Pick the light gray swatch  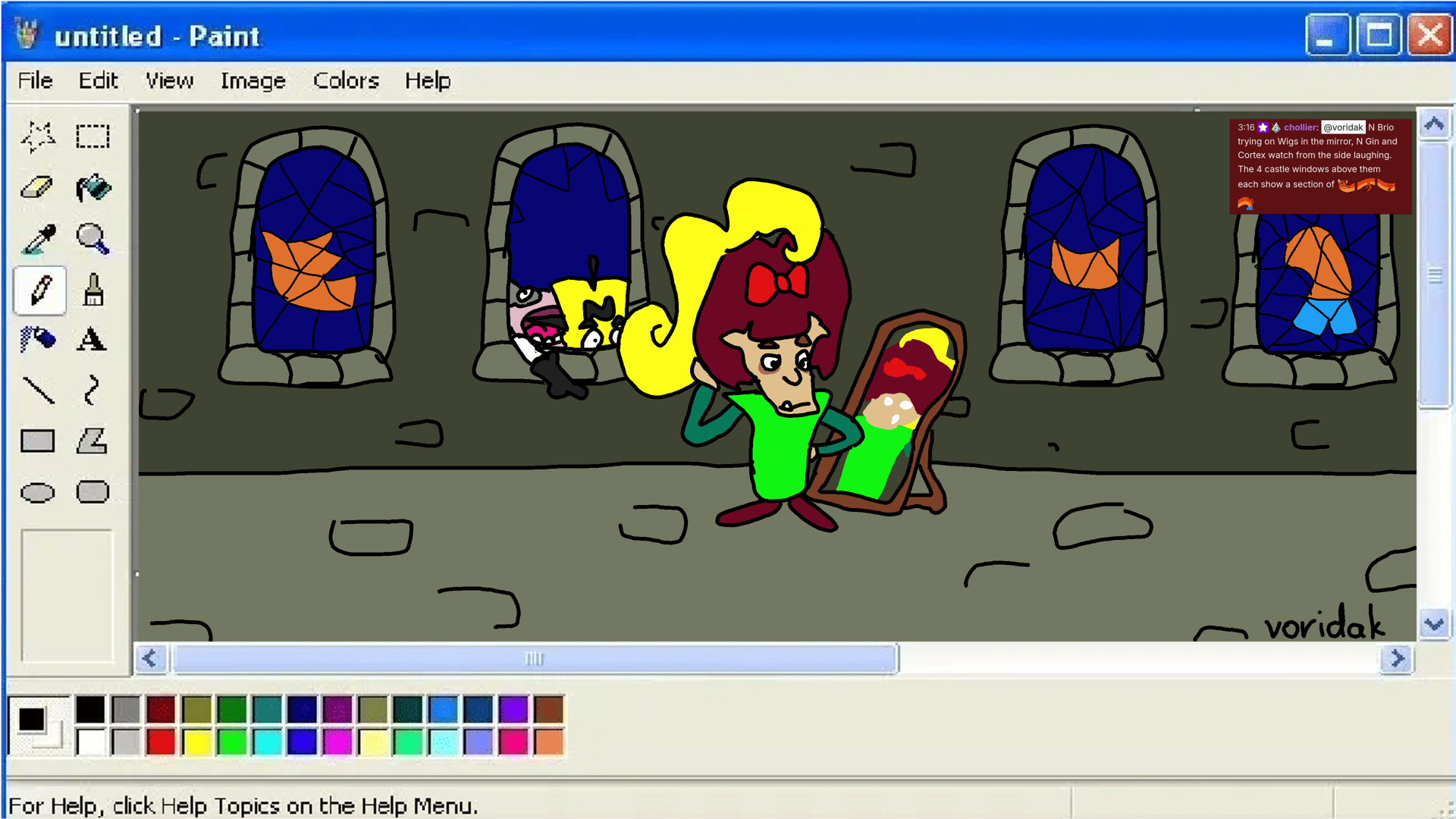tap(126, 742)
